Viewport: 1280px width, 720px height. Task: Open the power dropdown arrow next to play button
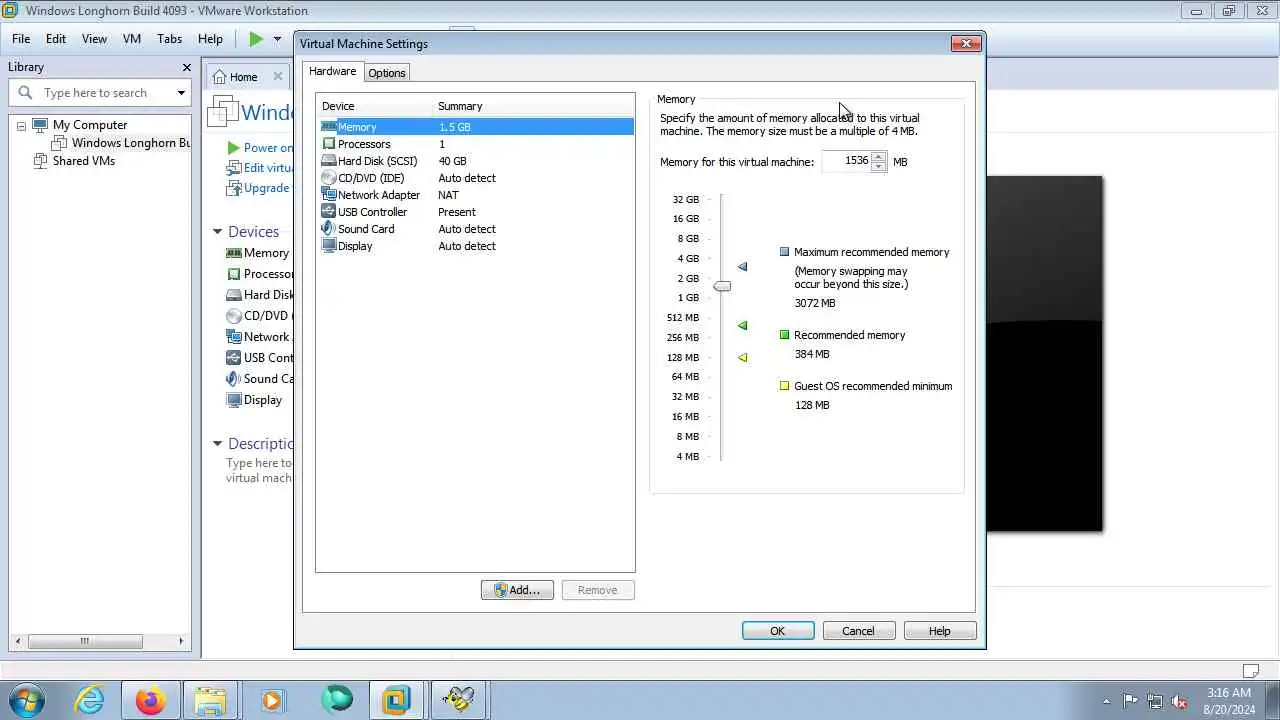[277, 39]
